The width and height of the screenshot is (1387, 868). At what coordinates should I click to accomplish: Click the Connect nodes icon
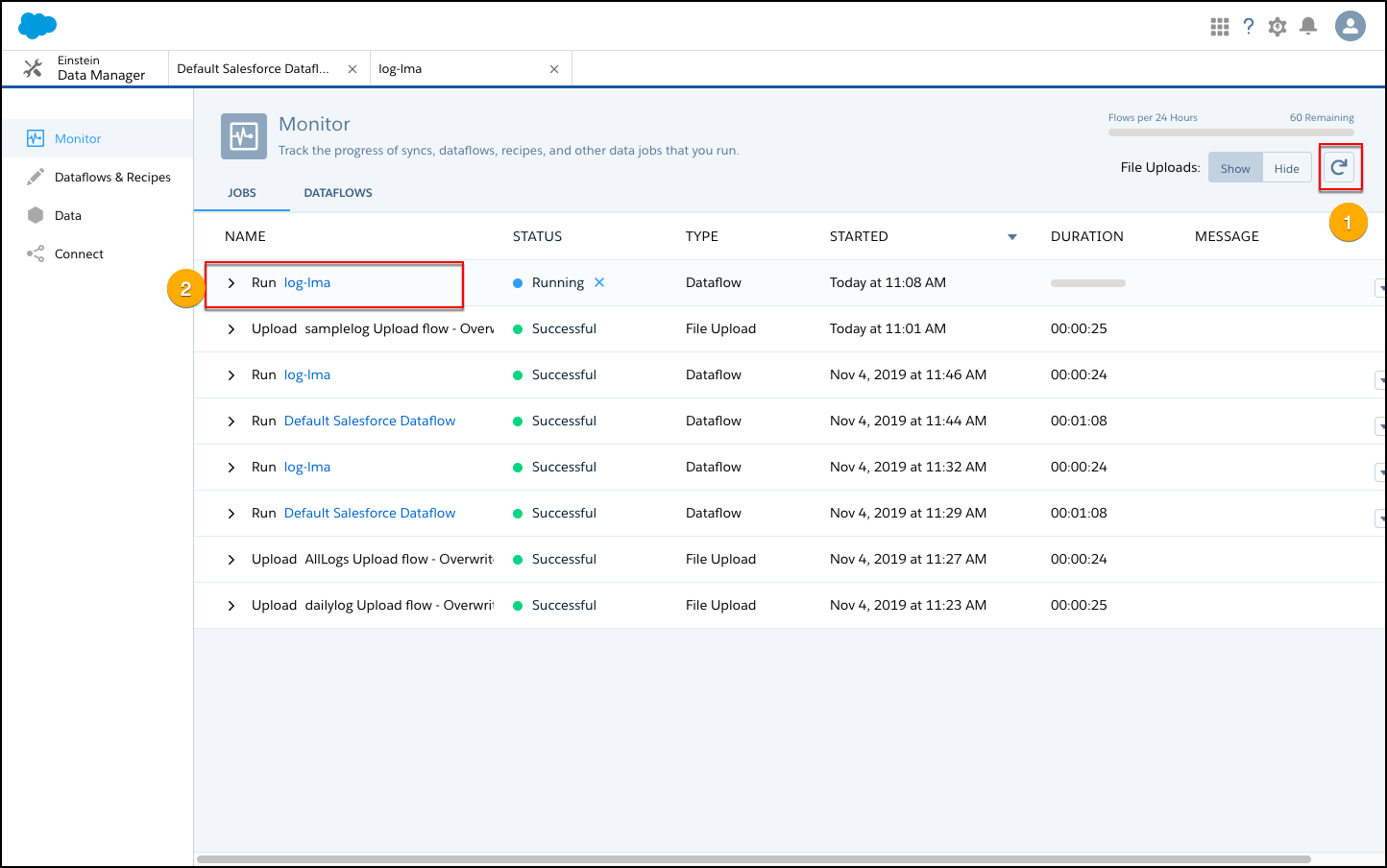pyautogui.click(x=36, y=253)
